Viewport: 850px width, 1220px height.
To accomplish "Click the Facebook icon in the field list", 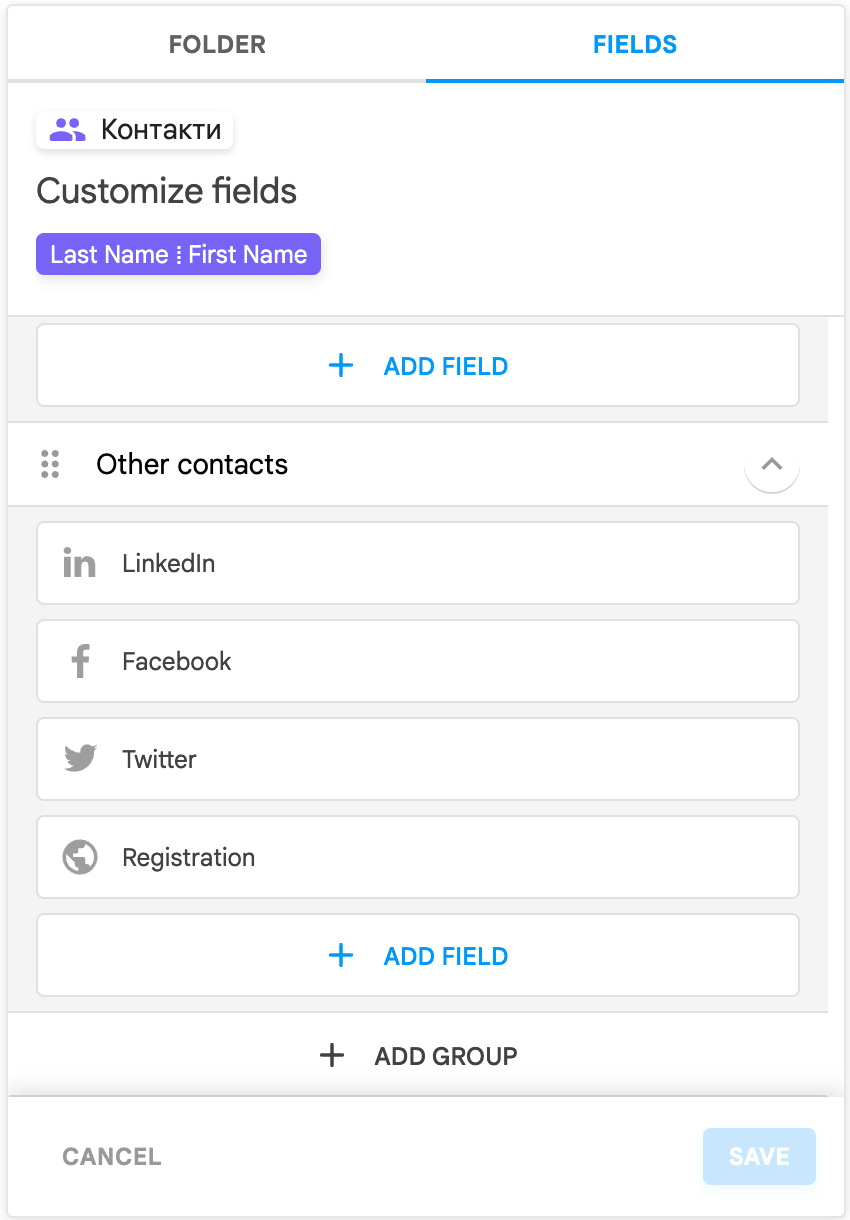I will (x=79, y=661).
